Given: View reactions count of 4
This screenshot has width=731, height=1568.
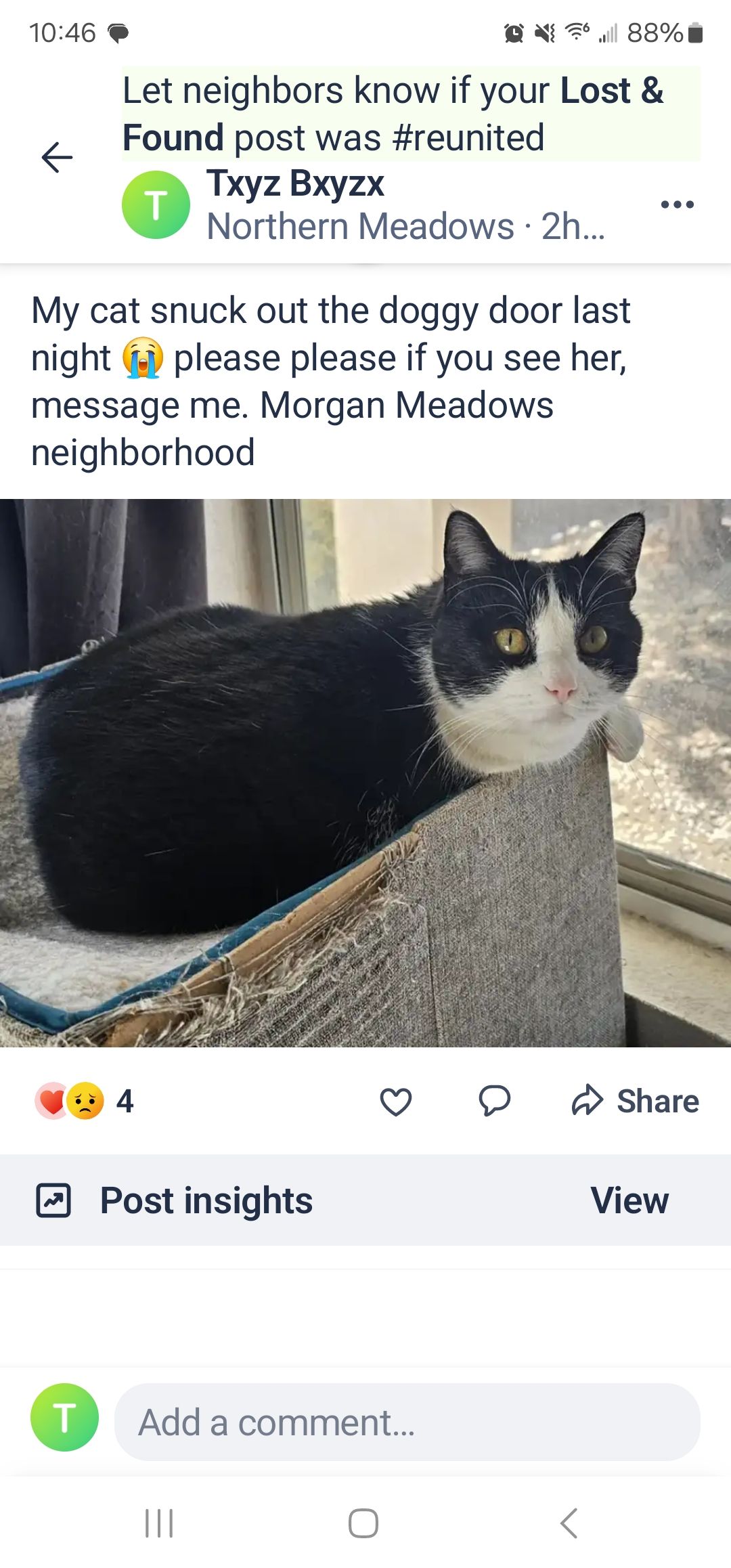Looking at the screenshot, I should tap(125, 1101).
